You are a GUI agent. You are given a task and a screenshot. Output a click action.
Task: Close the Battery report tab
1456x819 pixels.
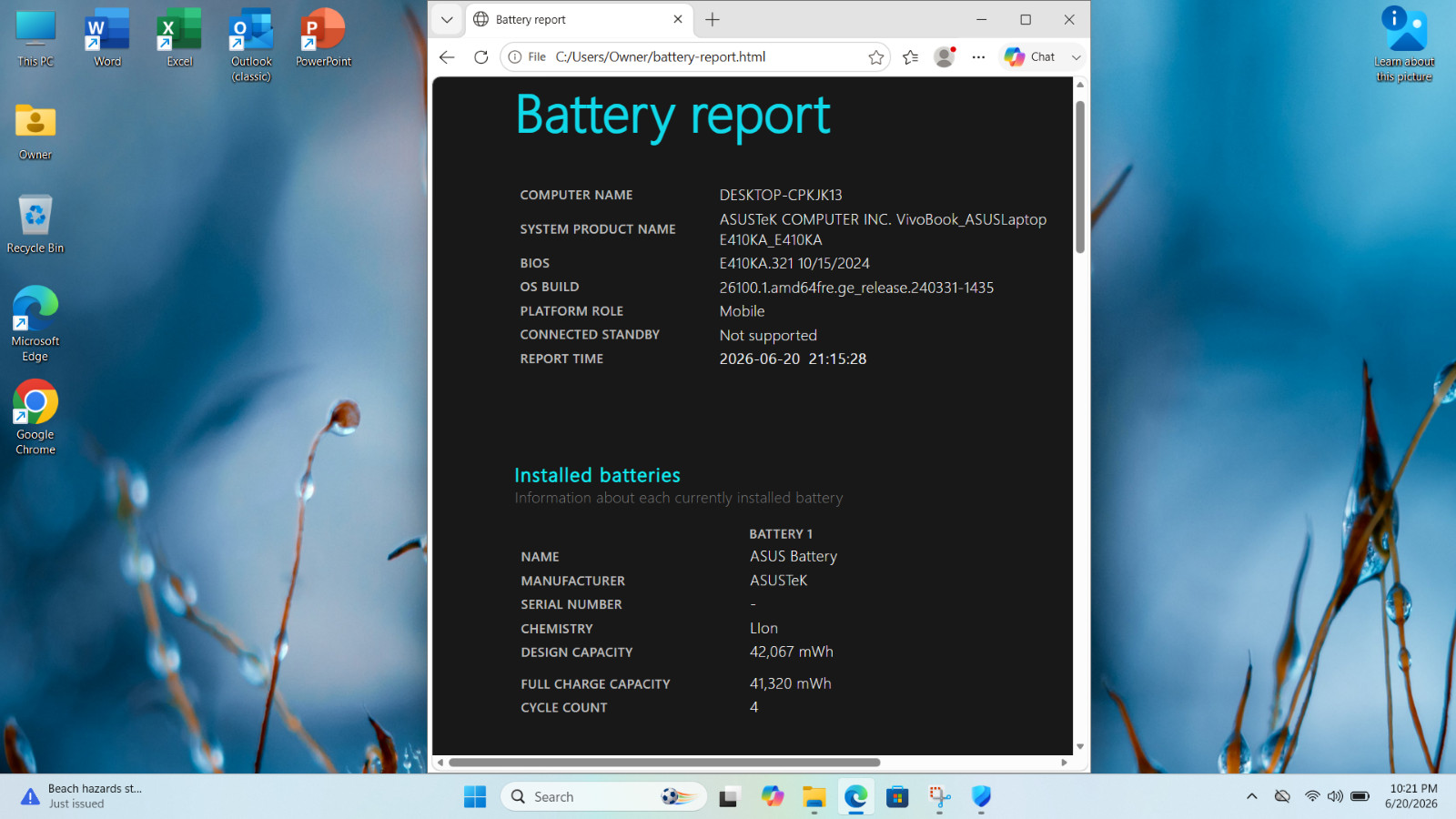click(x=678, y=19)
